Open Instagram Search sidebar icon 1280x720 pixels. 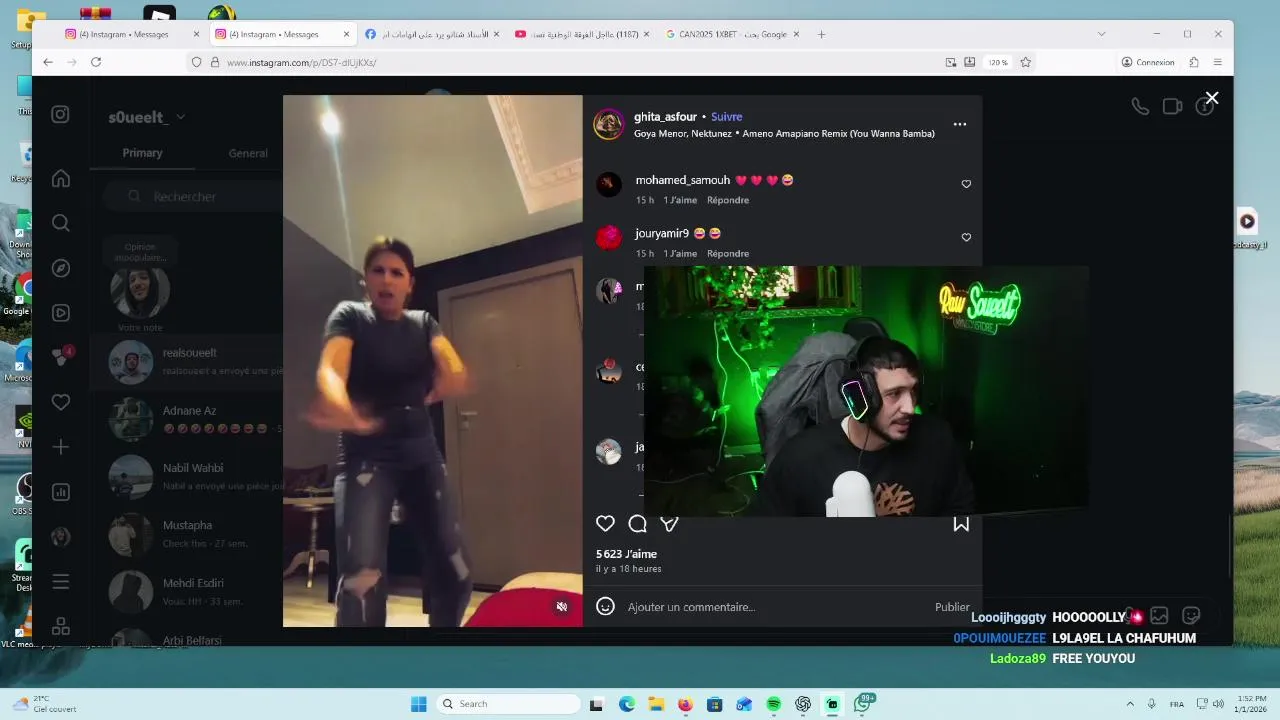(x=61, y=223)
